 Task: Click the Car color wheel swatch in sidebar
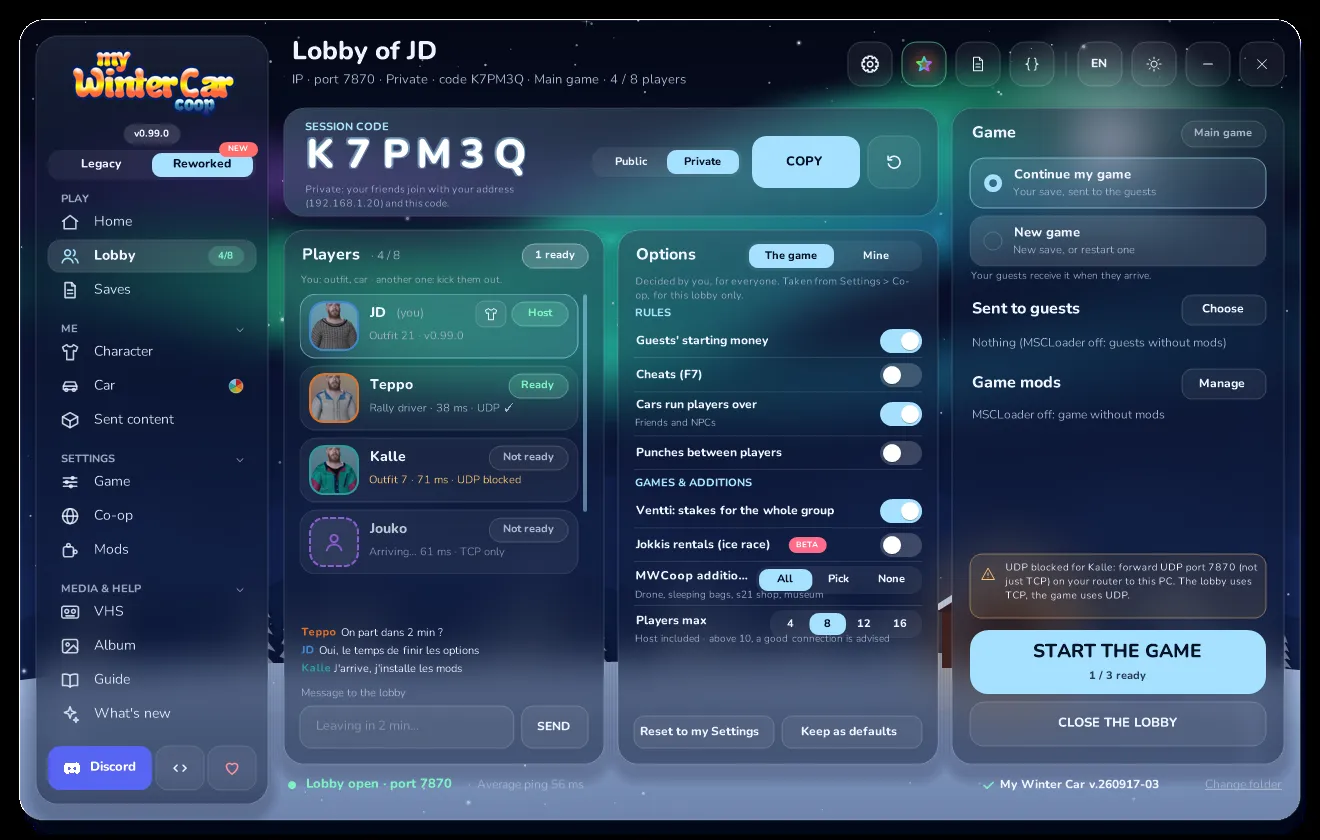pos(236,386)
